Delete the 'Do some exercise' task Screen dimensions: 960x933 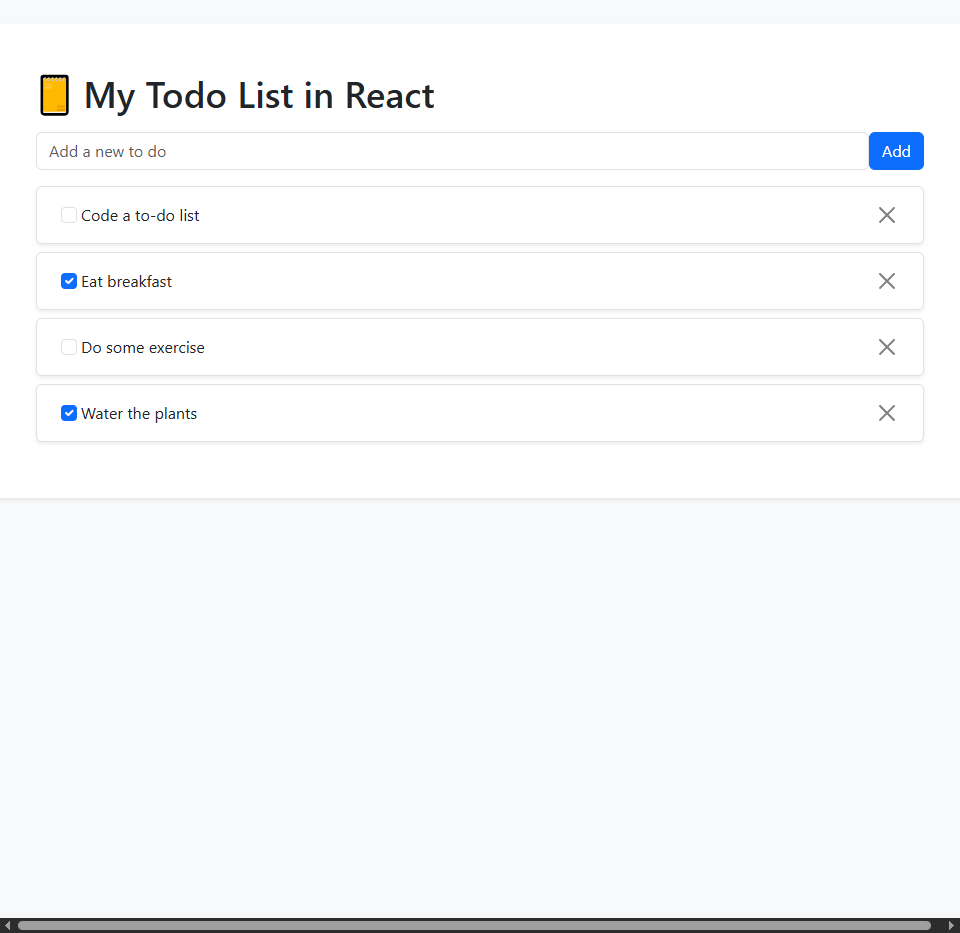pyautogui.click(x=886, y=347)
